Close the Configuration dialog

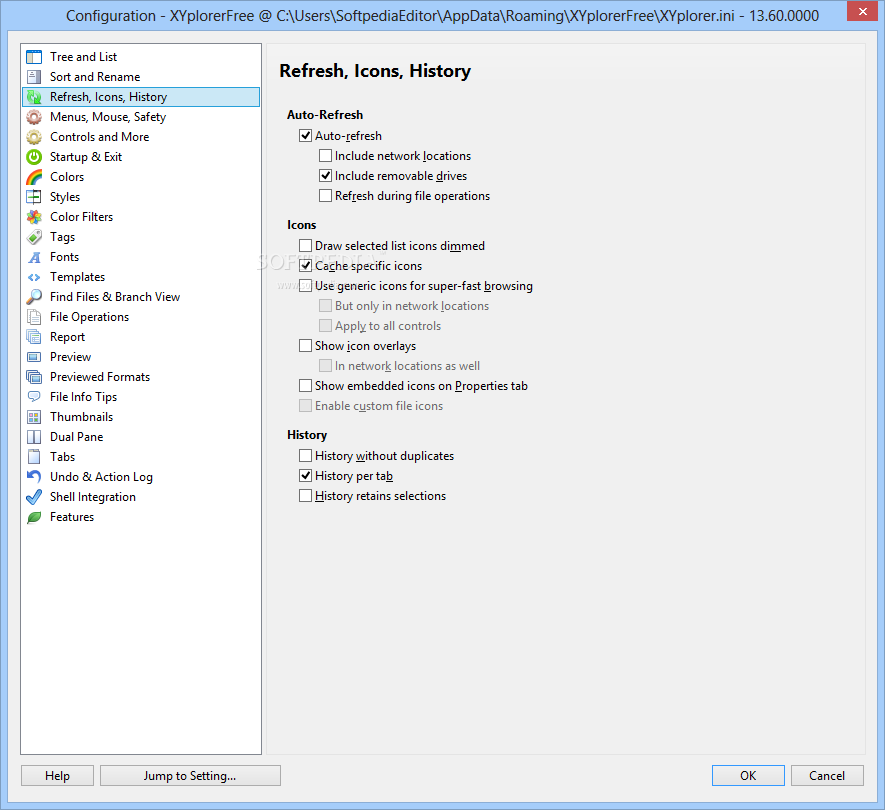click(862, 11)
